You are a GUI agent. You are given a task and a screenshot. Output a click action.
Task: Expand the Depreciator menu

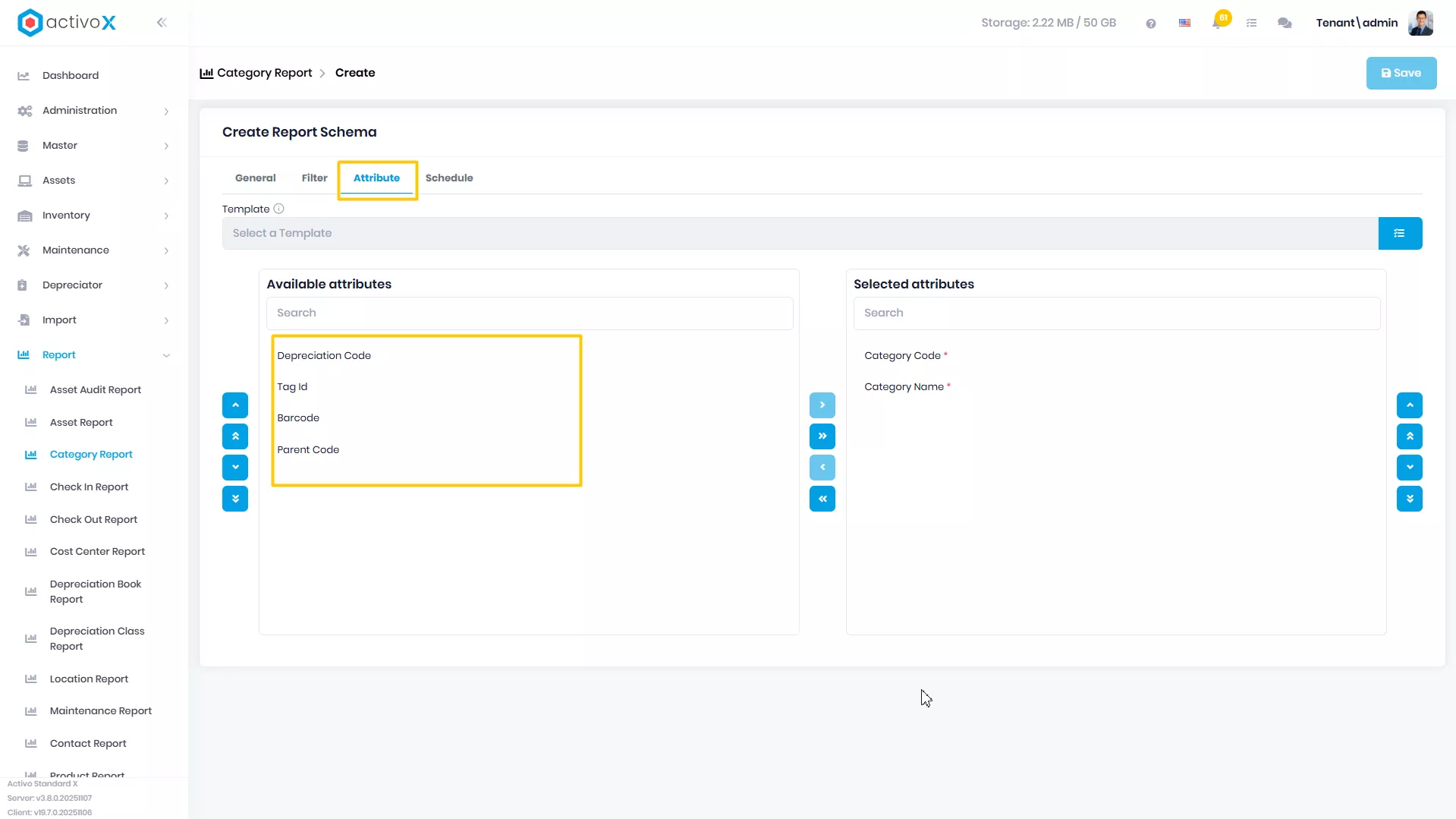[x=94, y=285]
